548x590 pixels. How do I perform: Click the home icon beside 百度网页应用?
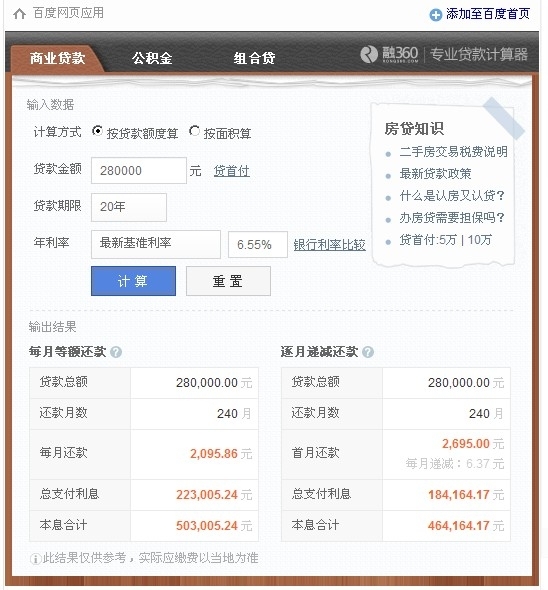coord(20,14)
